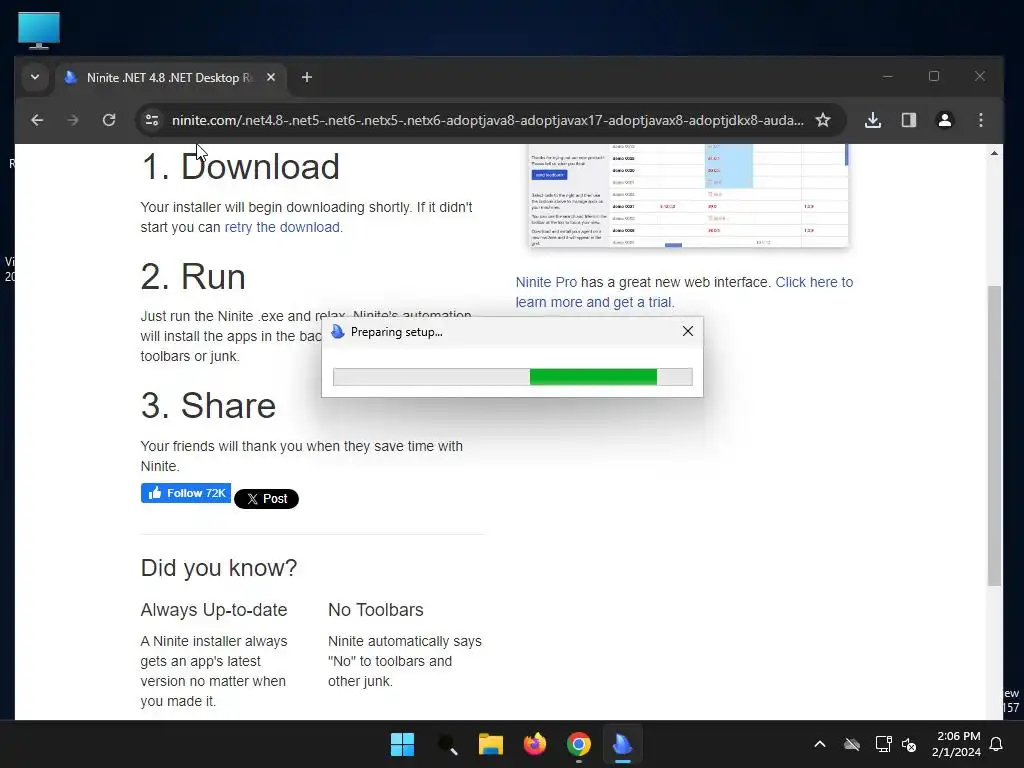Open taskbar Search icon
1024x768 pixels.
tap(447, 744)
